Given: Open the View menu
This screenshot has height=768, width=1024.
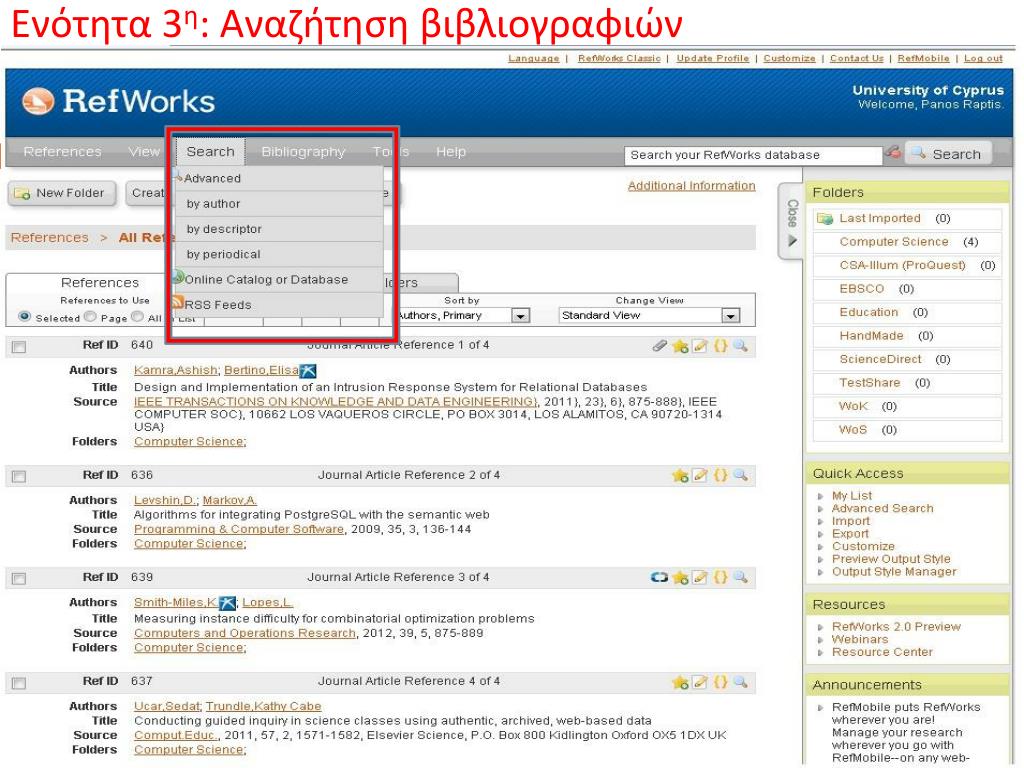Looking at the screenshot, I should tap(144, 152).
